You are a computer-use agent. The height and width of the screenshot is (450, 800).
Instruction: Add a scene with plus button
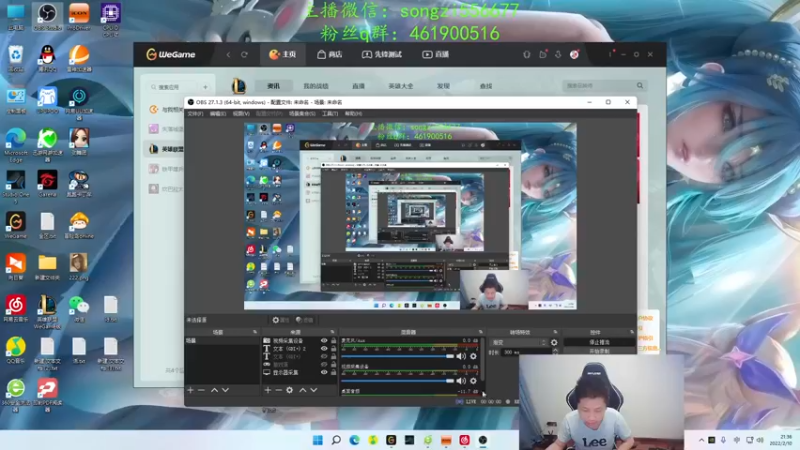pos(190,390)
